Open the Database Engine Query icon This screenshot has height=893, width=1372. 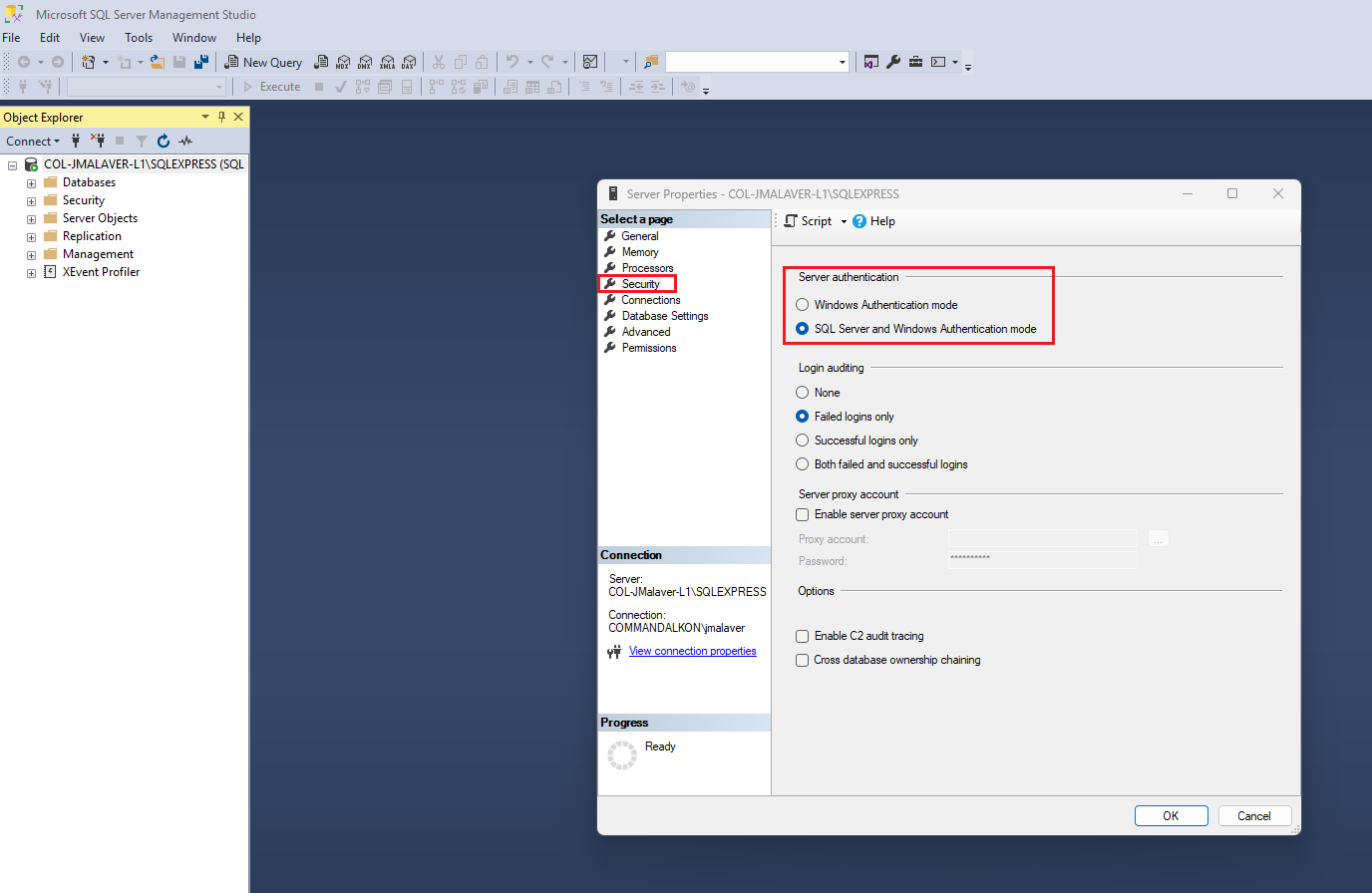point(321,62)
